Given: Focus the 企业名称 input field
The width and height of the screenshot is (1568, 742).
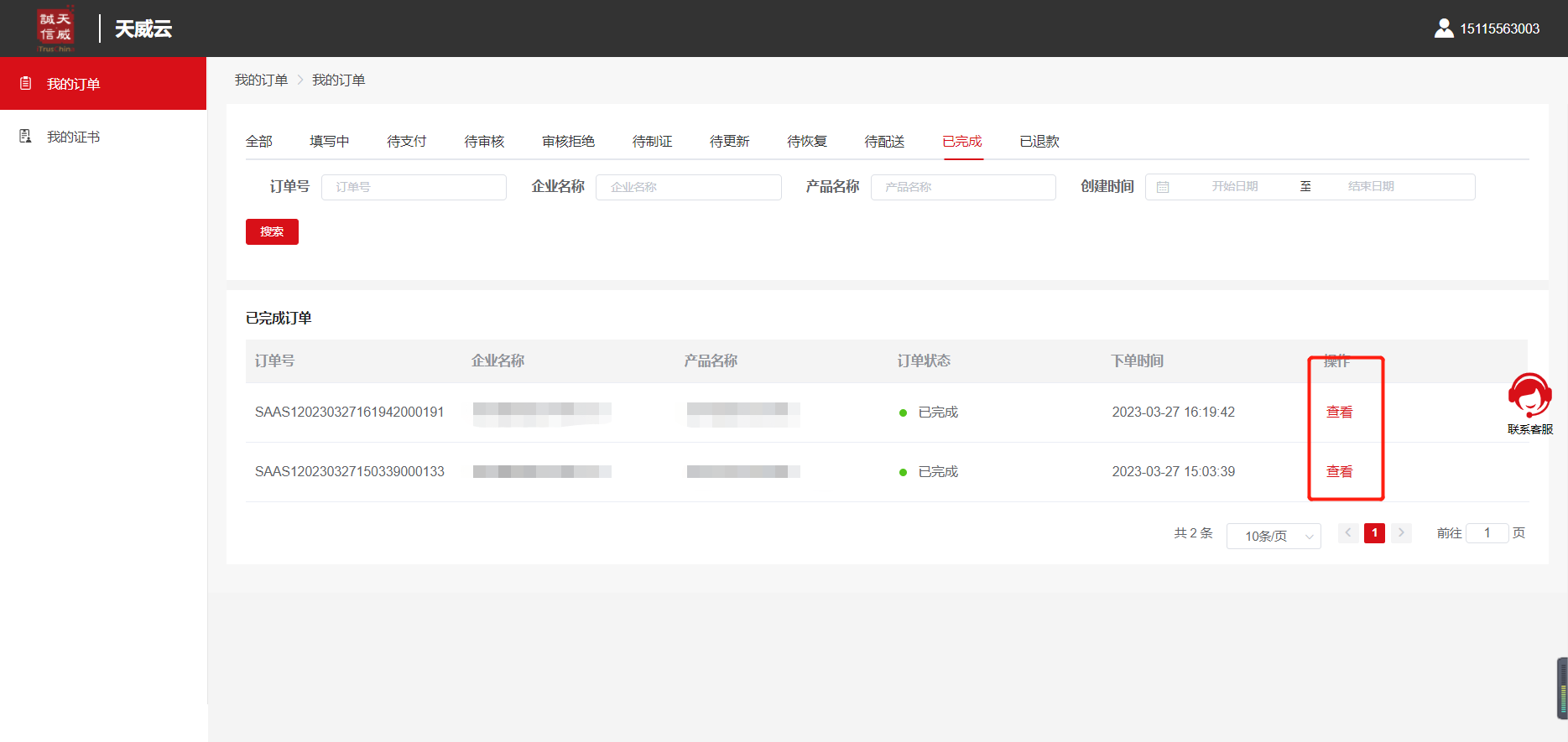Looking at the screenshot, I should 688,187.
